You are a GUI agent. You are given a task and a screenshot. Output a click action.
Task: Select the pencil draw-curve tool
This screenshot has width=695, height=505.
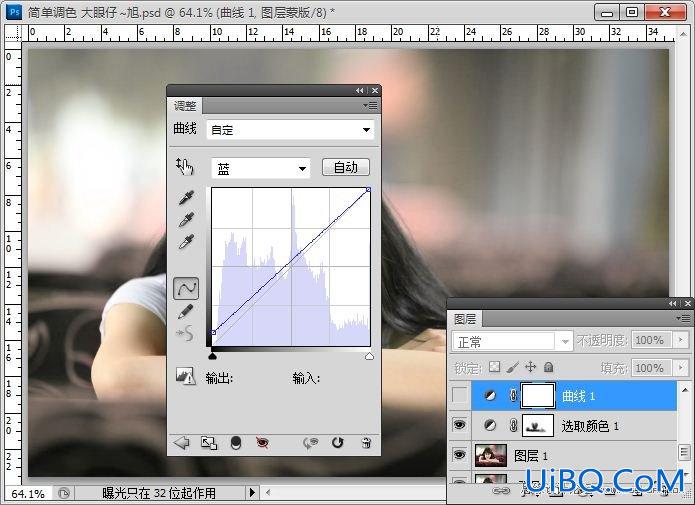(186, 311)
